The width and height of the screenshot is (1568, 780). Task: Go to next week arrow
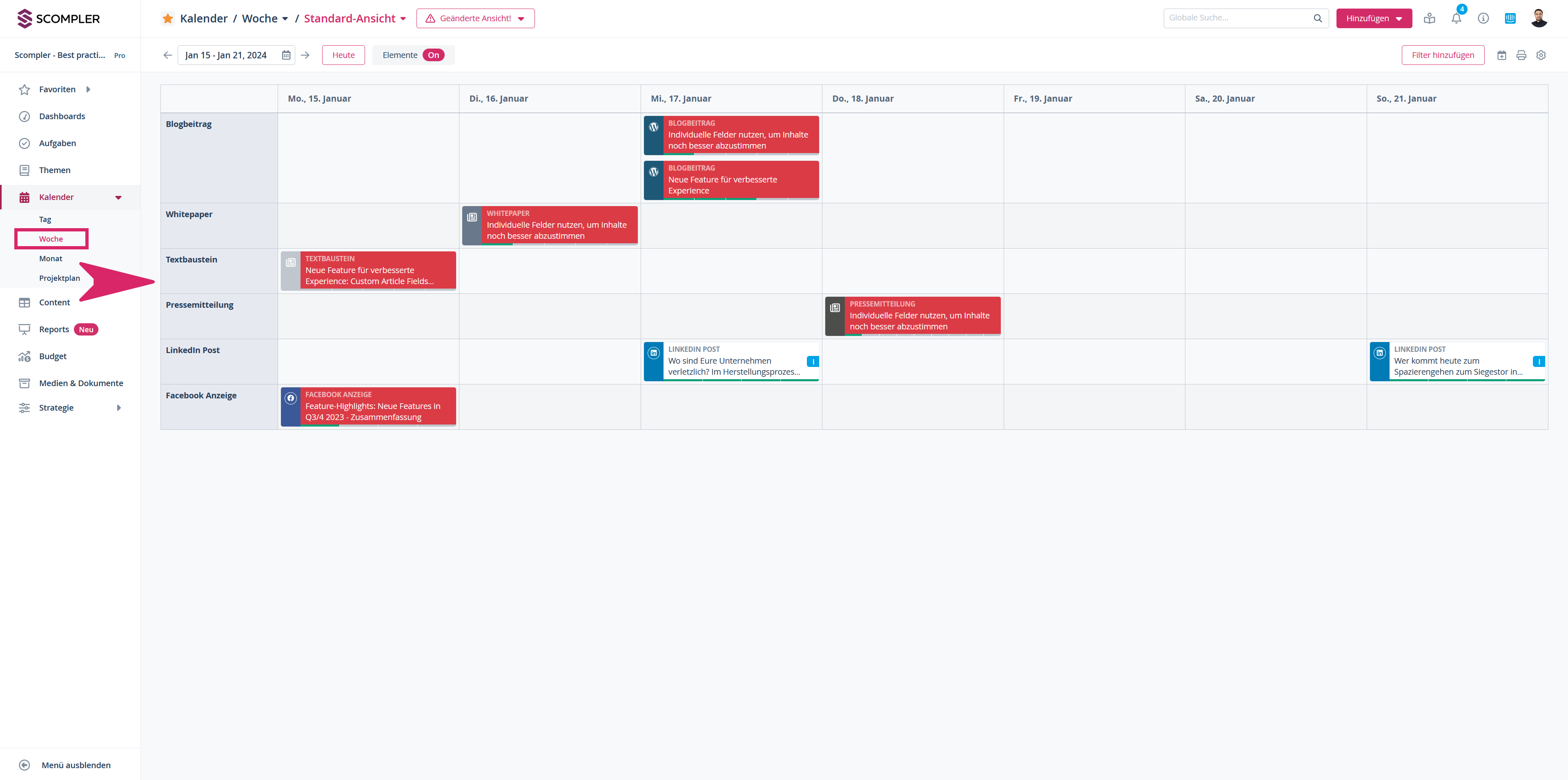click(x=305, y=56)
